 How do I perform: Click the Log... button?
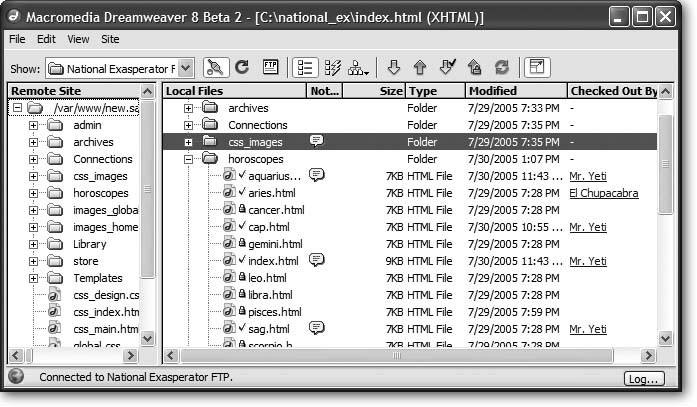(643, 379)
